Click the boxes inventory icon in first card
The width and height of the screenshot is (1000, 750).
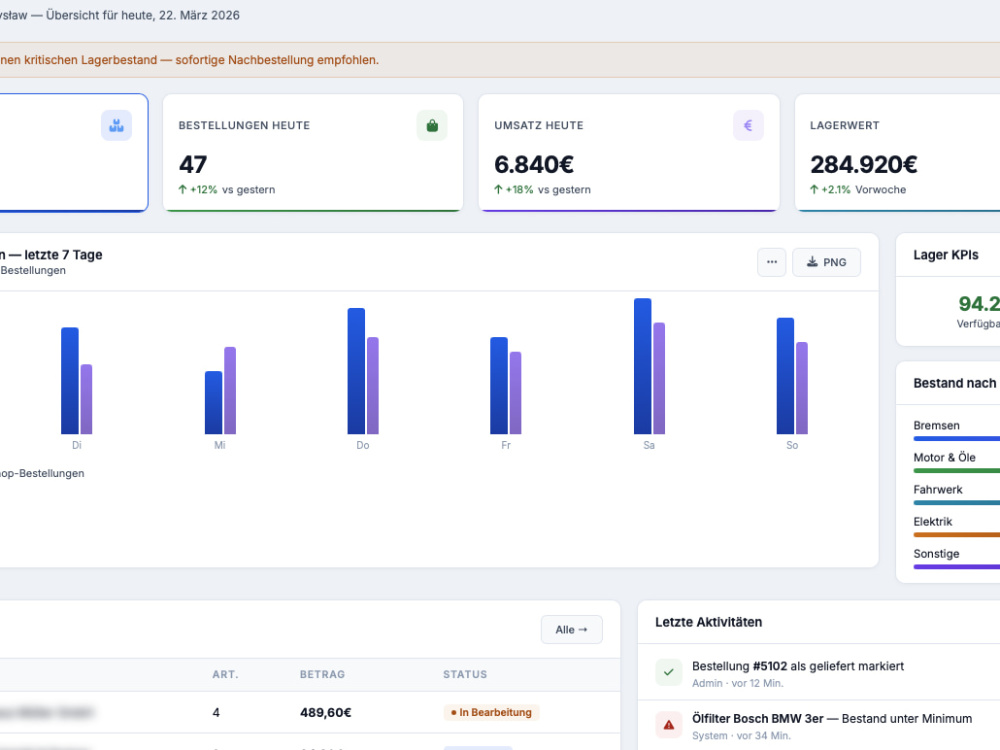coord(116,126)
